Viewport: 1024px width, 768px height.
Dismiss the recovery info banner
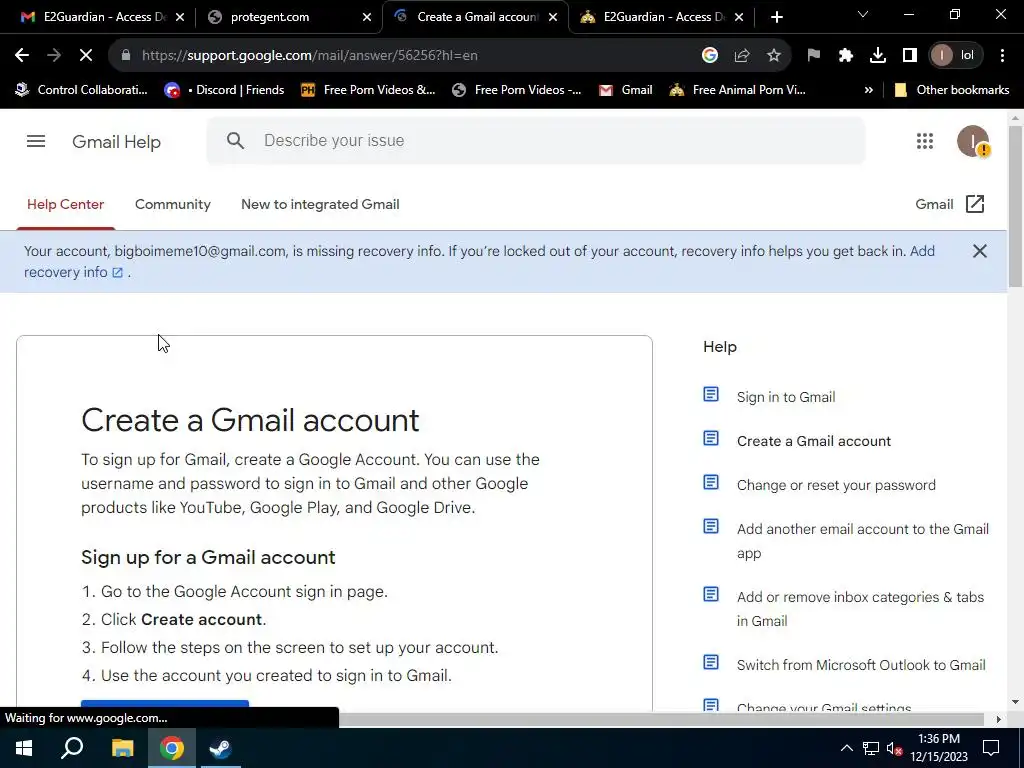click(x=980, y=251)
